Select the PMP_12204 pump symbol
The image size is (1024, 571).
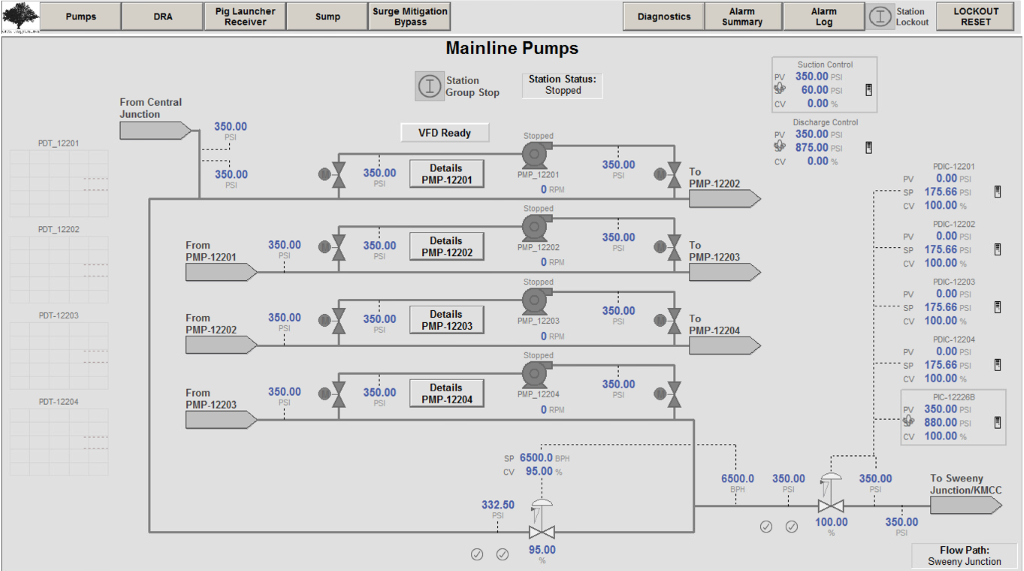click(x=538, y=375)
